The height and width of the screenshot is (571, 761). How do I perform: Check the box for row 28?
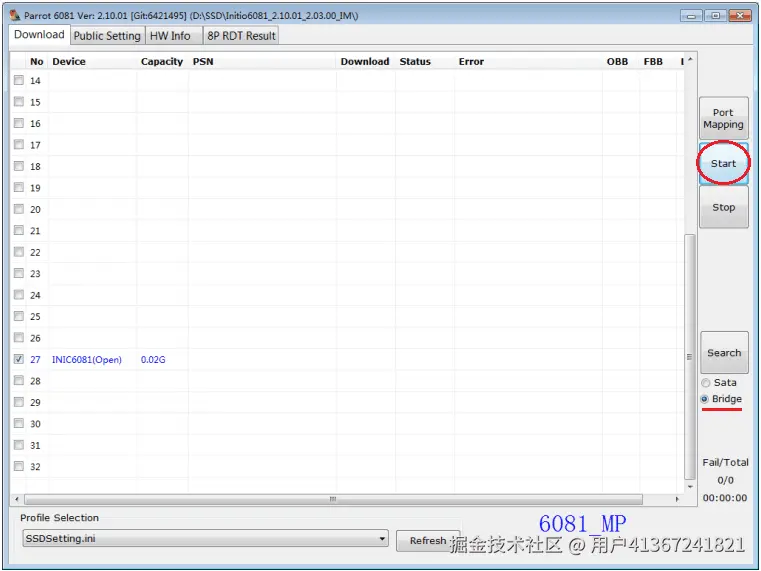point(19,380)
